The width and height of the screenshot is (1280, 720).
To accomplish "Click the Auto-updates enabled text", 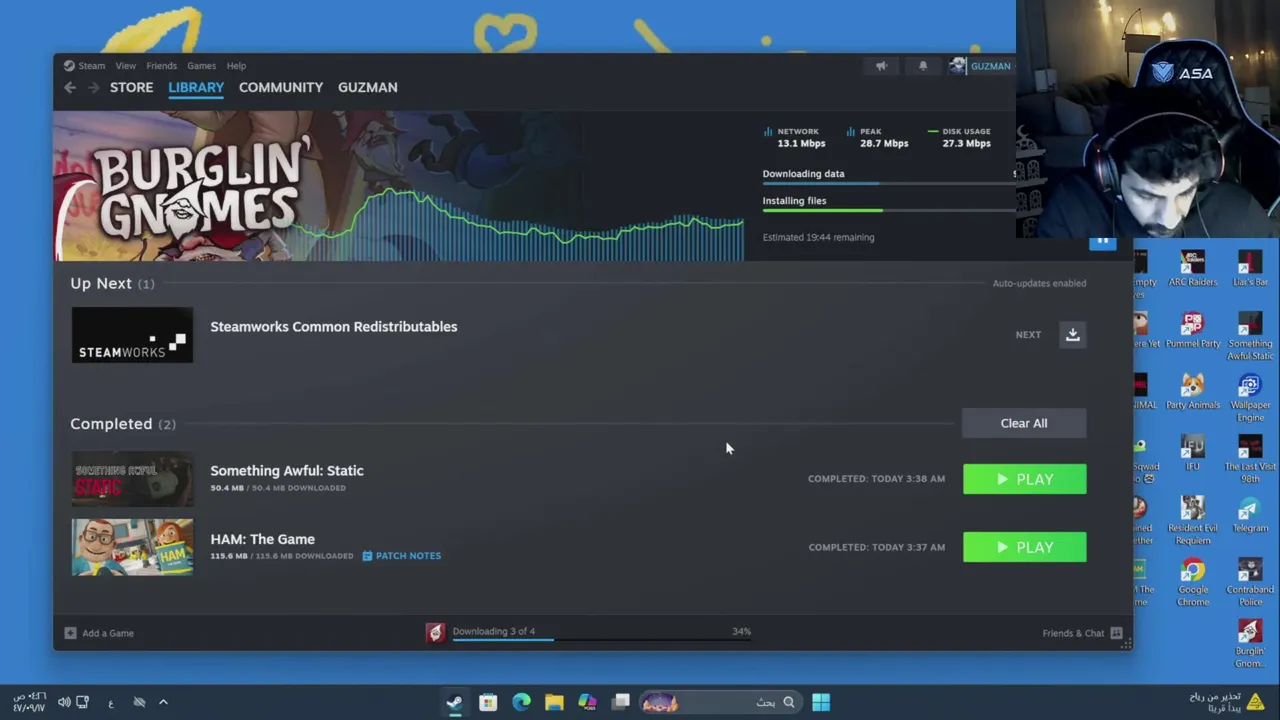I will coord(1039,283).
